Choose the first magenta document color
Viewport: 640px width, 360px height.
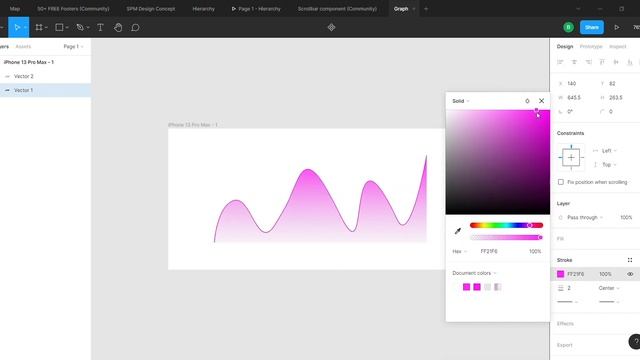pyautogui.click(x=467, y=287)
